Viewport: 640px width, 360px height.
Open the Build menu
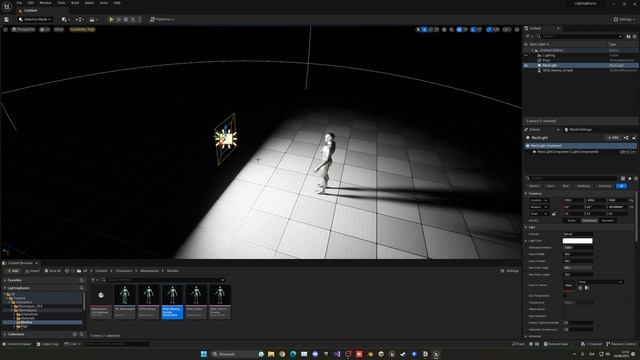coord(75,3)
